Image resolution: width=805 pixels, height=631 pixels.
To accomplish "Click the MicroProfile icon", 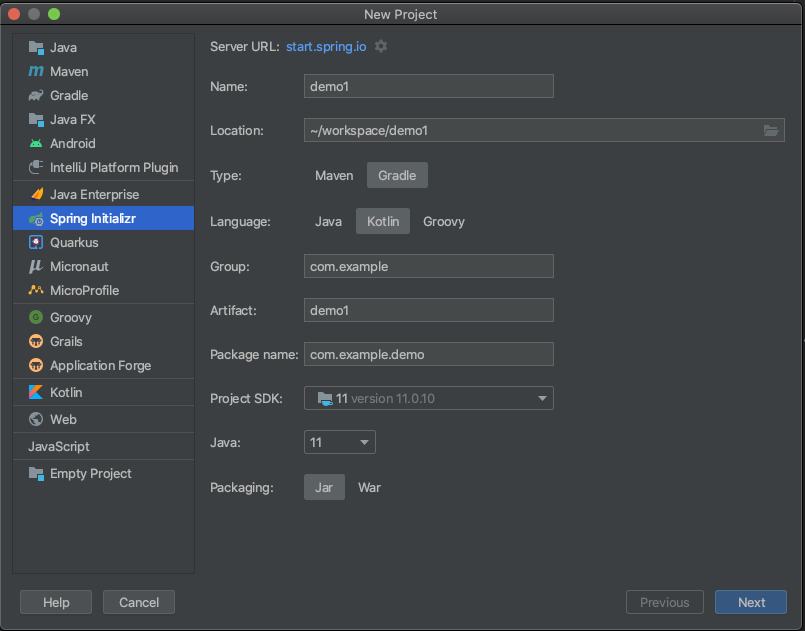I will [x=36, y=290].
